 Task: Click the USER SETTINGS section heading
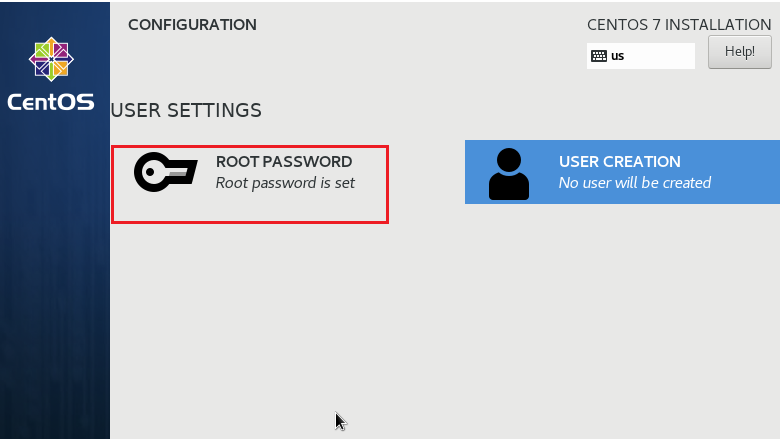click(x=186, y=110)
